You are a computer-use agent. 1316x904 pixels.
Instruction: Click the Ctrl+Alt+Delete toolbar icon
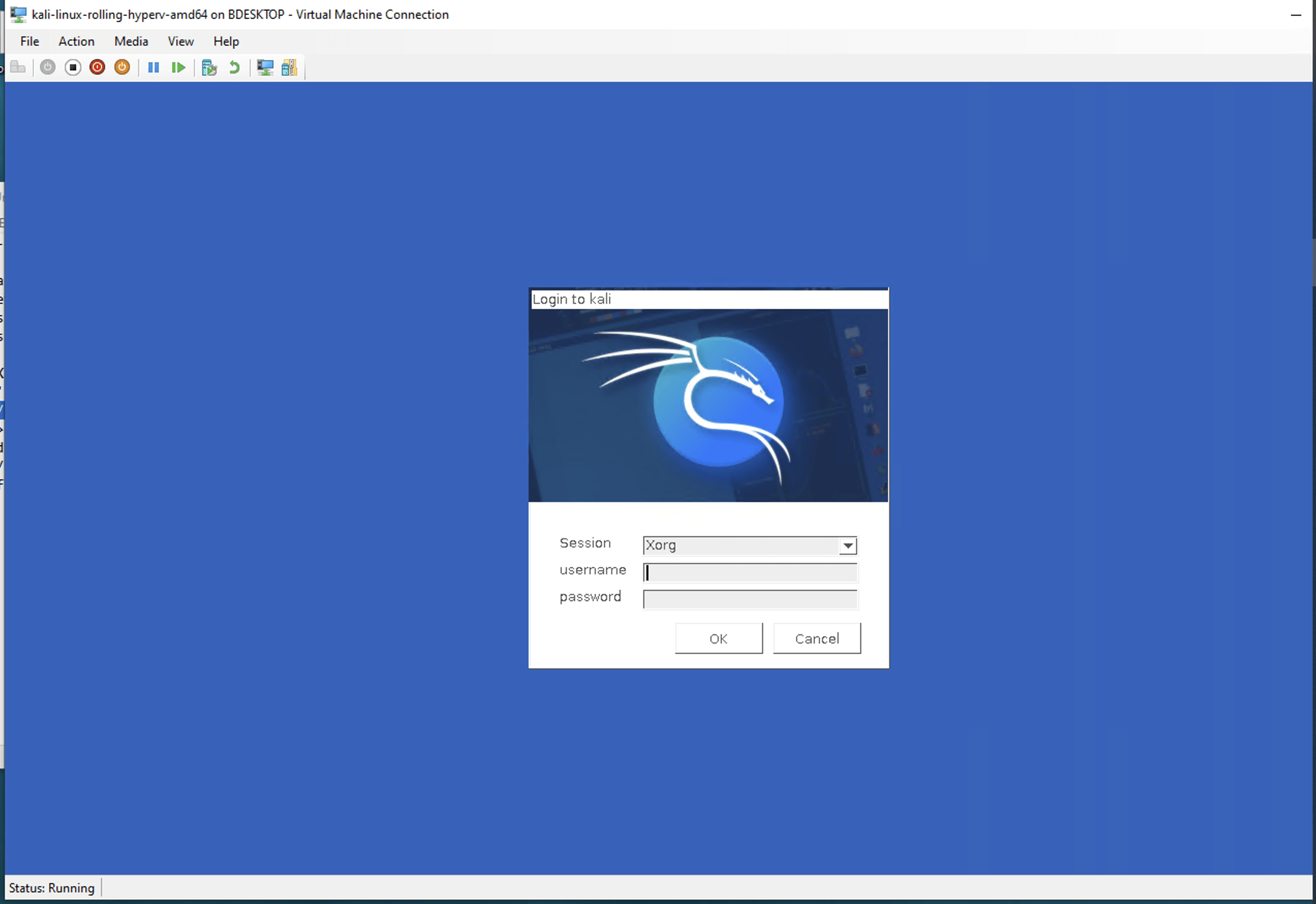click(x=18, y=67)
